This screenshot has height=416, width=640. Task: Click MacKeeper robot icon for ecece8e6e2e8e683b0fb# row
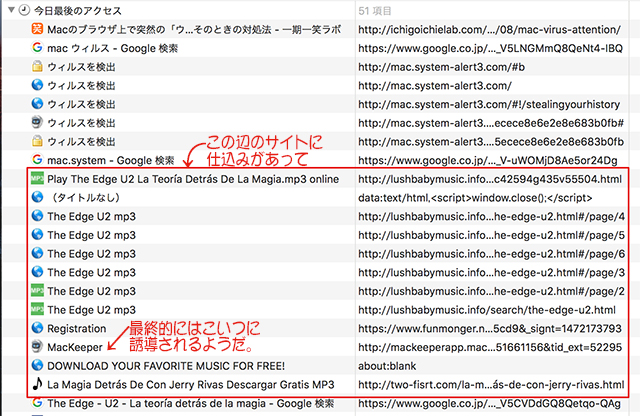tap(37, 122)
